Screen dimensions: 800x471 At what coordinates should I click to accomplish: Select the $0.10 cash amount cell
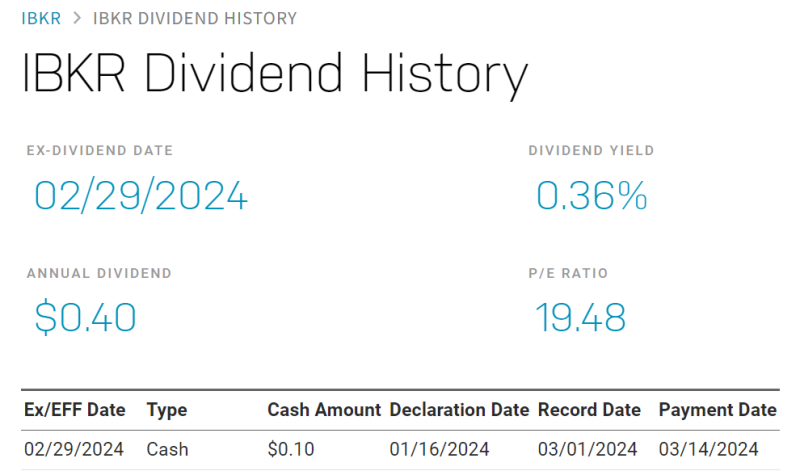pyautogui.click(x=291, y=450)
